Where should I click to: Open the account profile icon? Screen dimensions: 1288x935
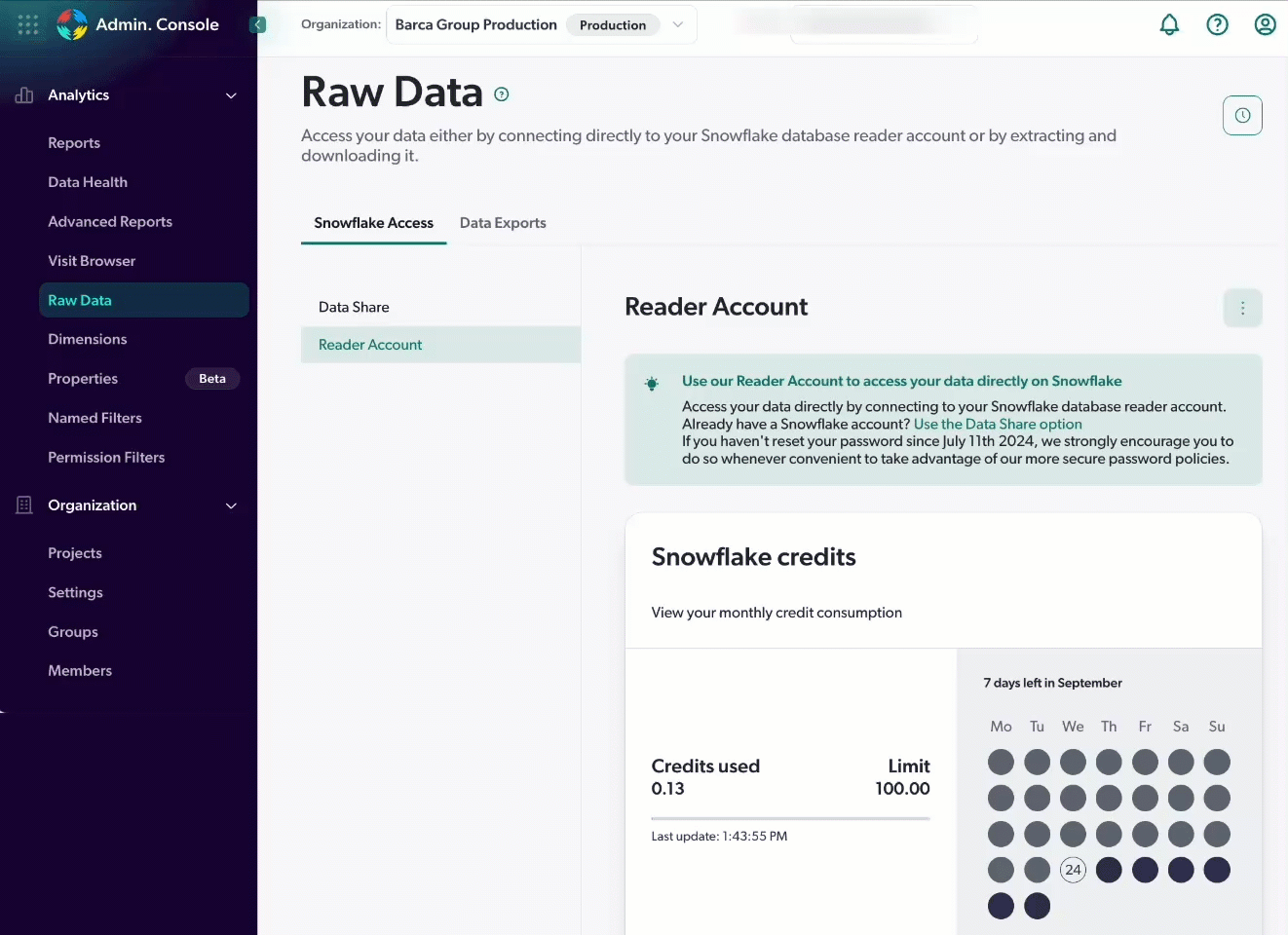tap(1265, 24)
